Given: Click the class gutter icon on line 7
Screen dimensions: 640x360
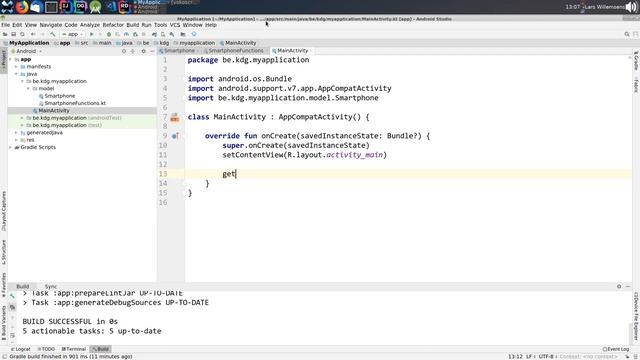Looking at the screenshot, I should (x=175, y=118).
